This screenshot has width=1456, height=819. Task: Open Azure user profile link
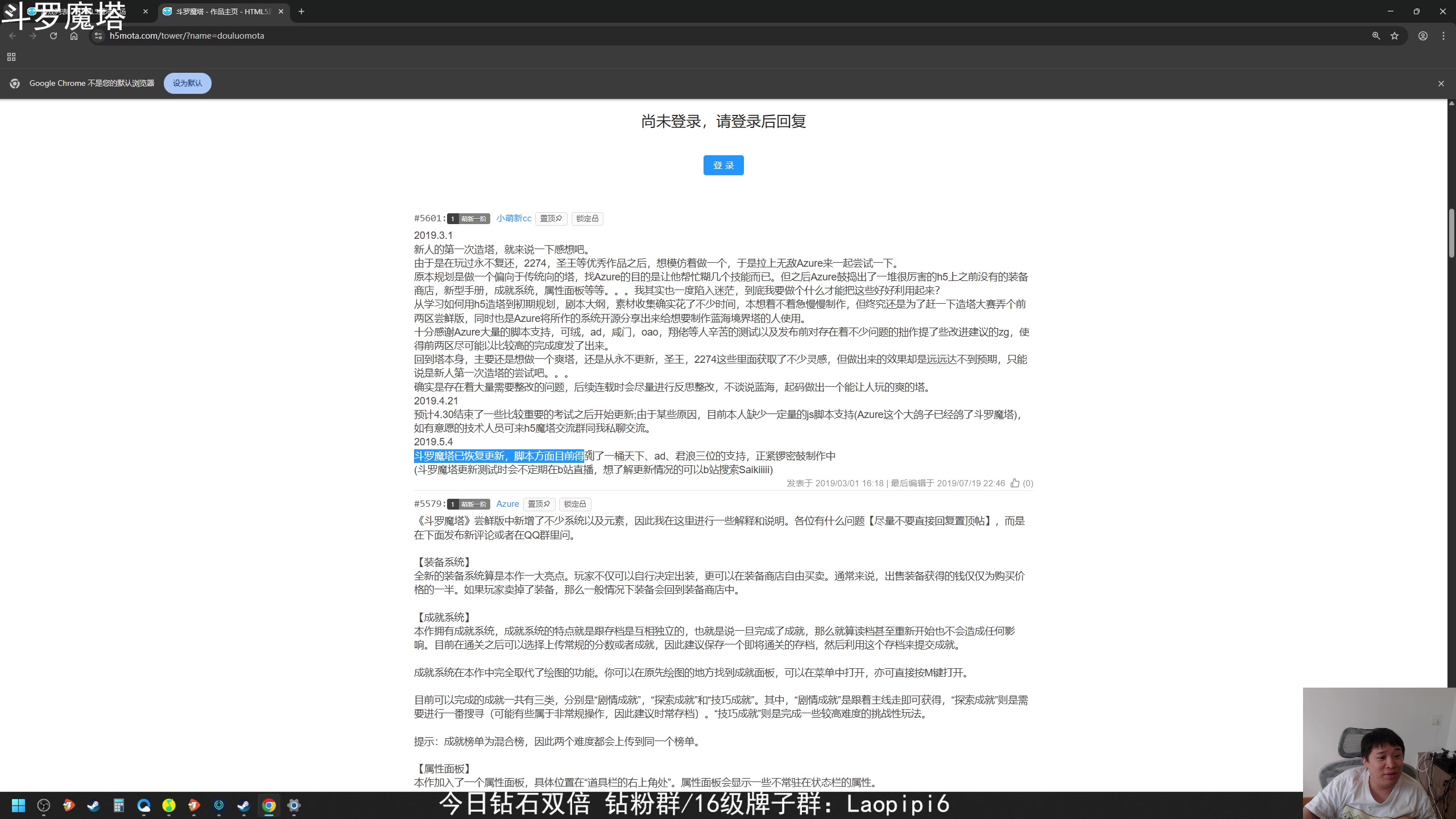pyautogui.click(x=507, y=504)
